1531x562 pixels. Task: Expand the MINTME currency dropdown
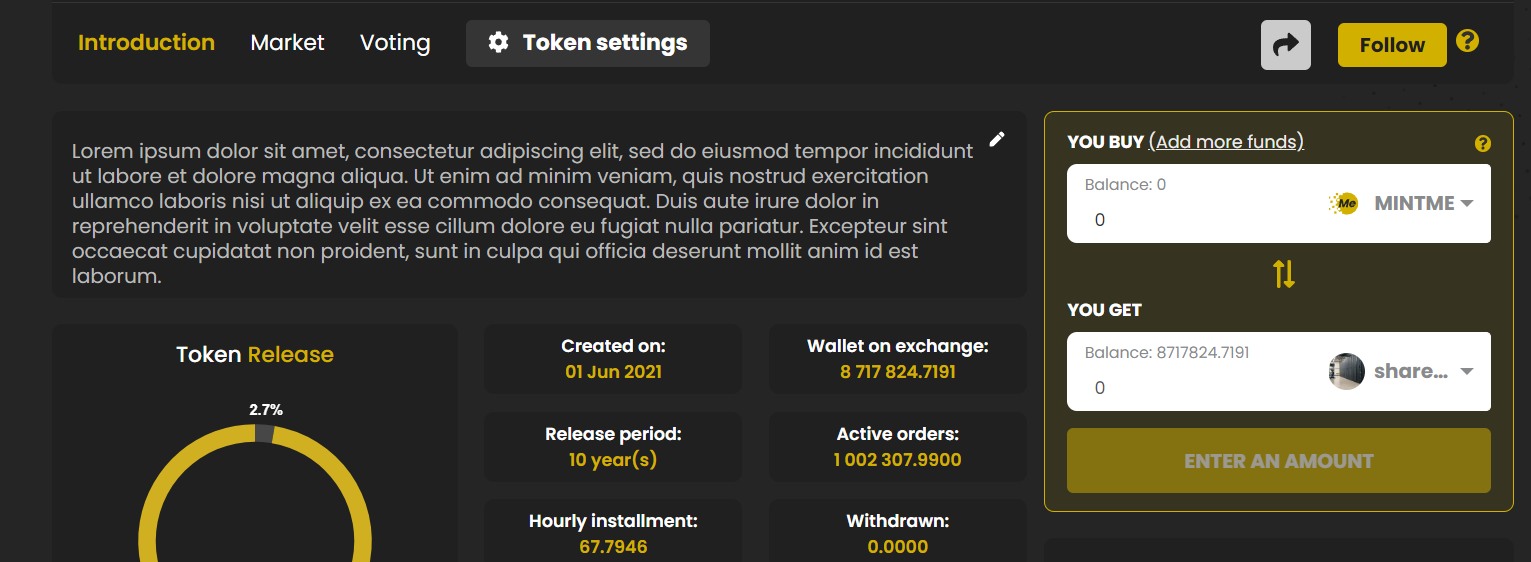1467,204
